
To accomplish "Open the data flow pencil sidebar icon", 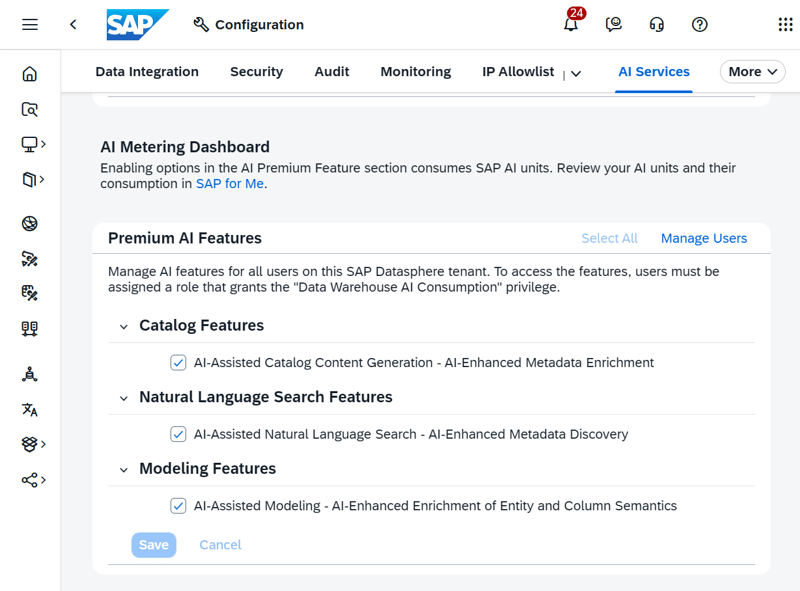I will coord(30,259).
